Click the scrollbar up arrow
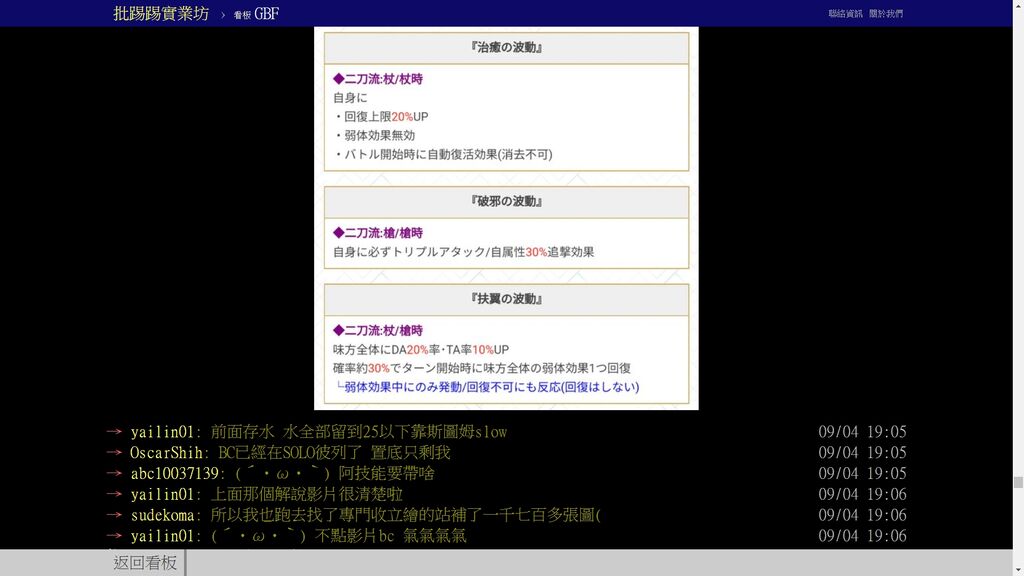The image size is (1024, 576). [1018, 5]
